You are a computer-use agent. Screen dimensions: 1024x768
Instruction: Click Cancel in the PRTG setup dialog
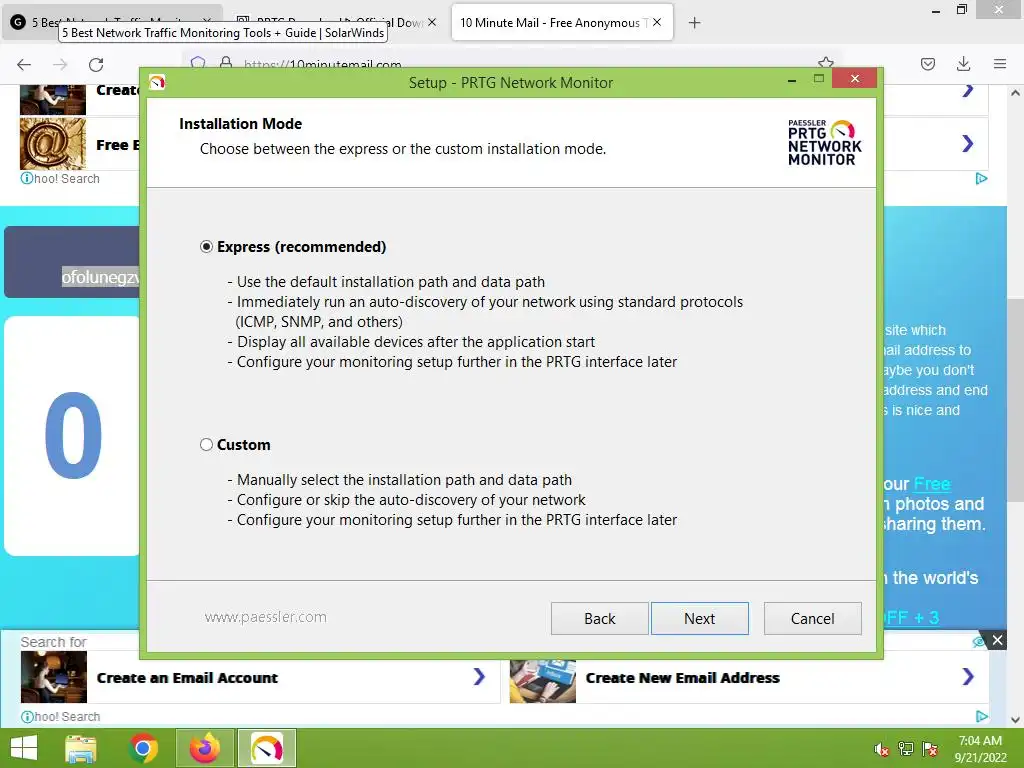pos(812,618)
